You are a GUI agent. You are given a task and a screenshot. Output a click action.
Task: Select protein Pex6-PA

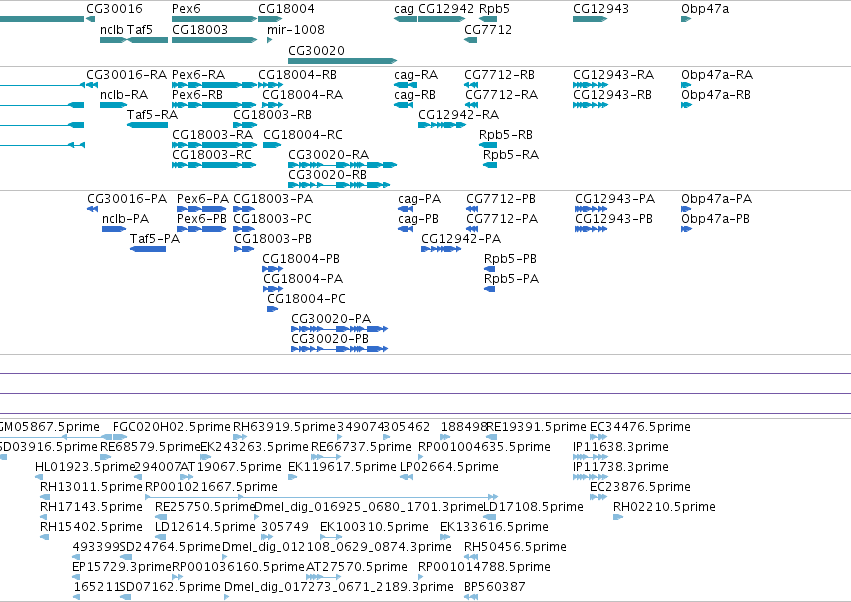[x=203, y=199]
